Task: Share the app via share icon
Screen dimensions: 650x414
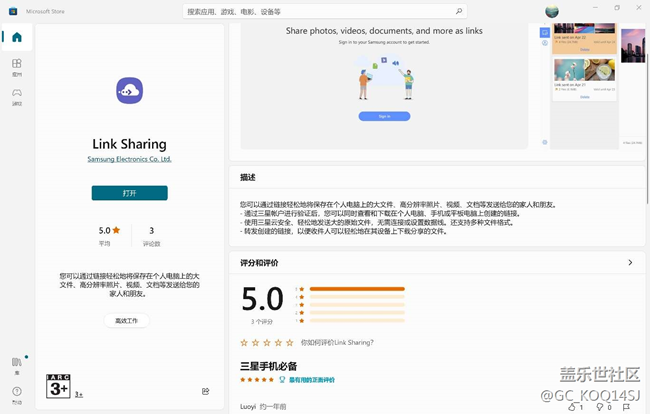Action: 206,391
